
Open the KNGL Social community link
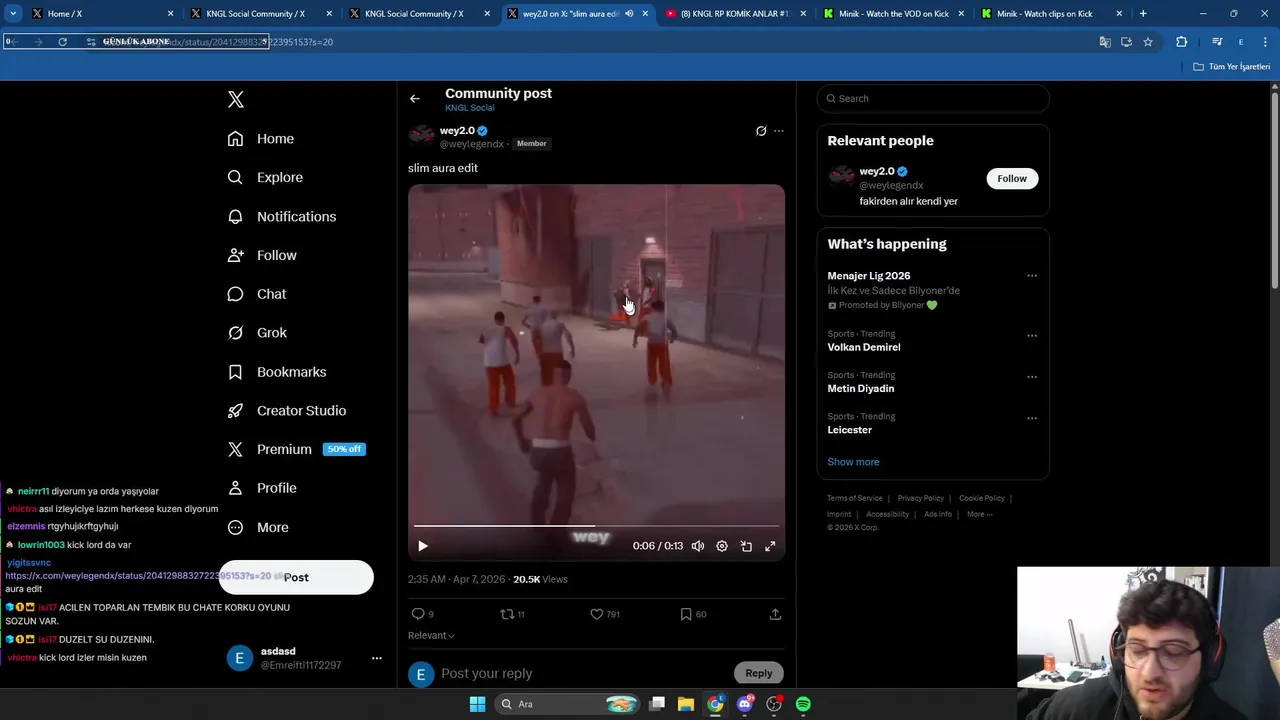tap(470, 108)
